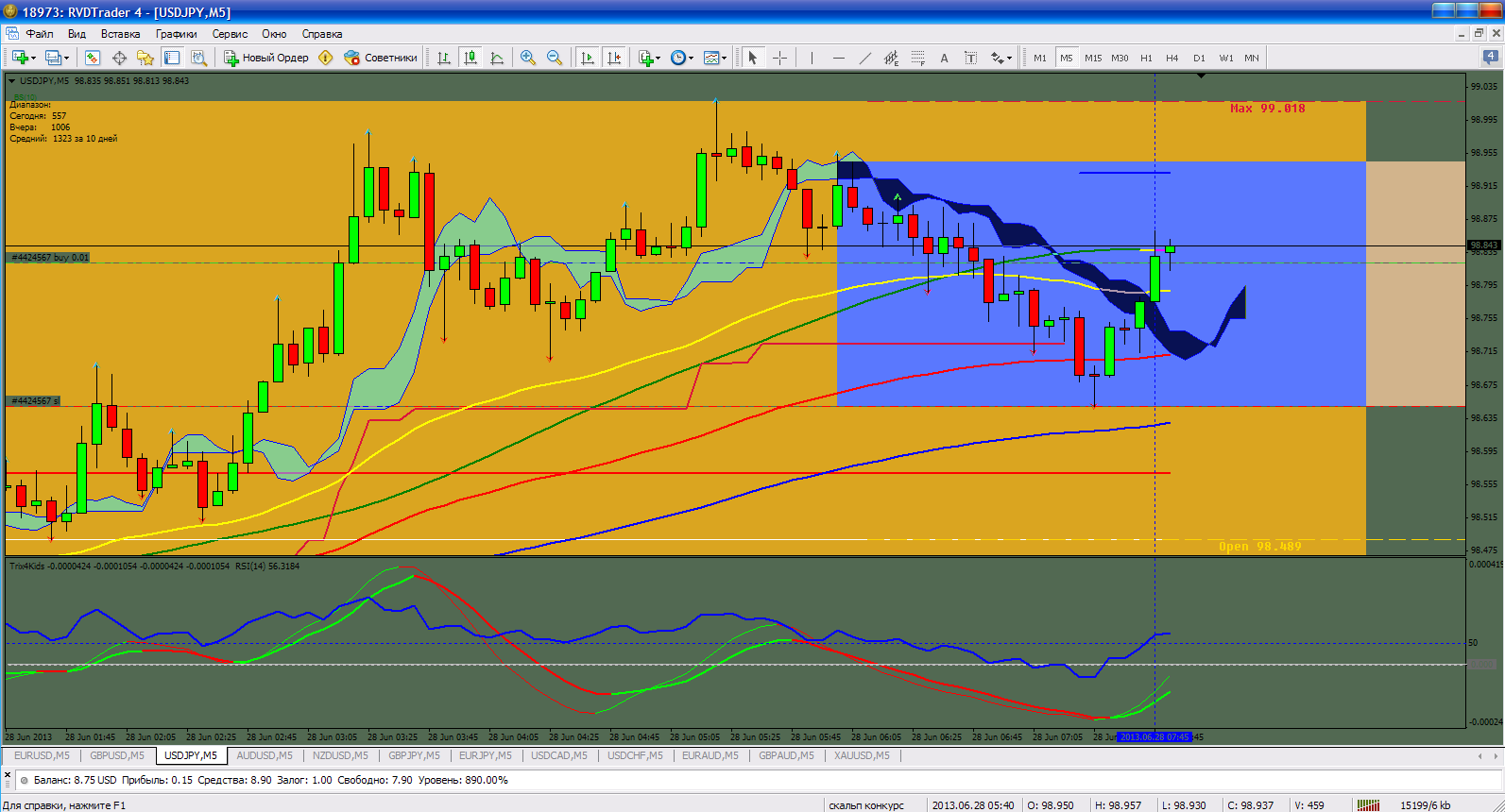Select the vertical line drawing tool
1505x812 pixels.
click(x=812, y=58)
